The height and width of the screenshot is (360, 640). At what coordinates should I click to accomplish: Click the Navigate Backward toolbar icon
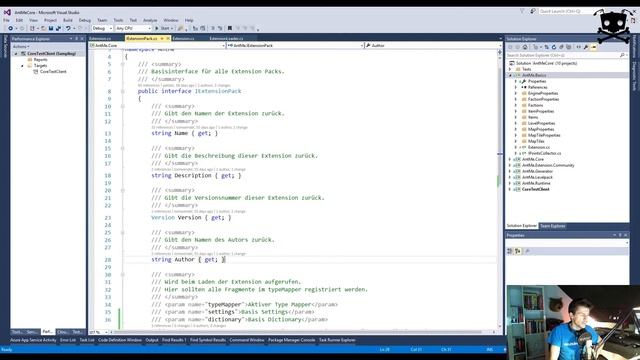pyautogui.click(x=10, y=28)
